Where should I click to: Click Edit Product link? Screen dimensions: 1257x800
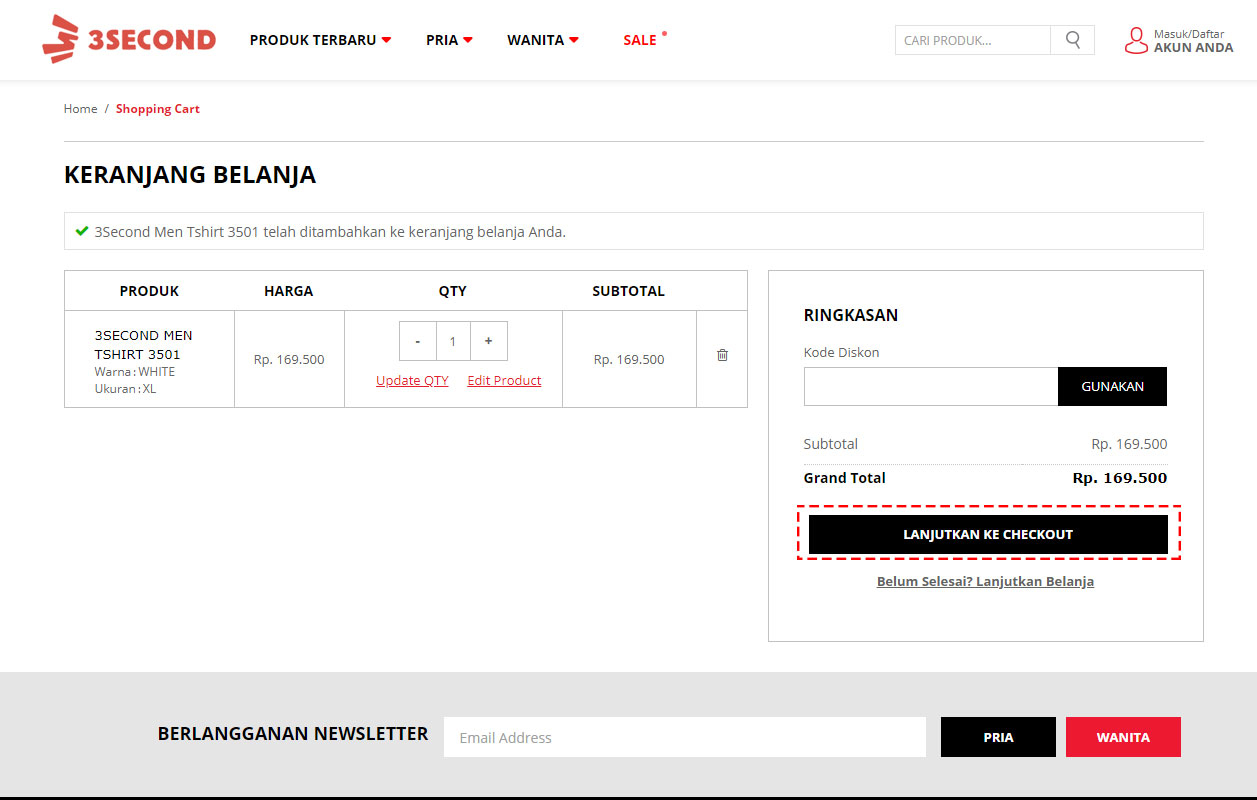504,381
